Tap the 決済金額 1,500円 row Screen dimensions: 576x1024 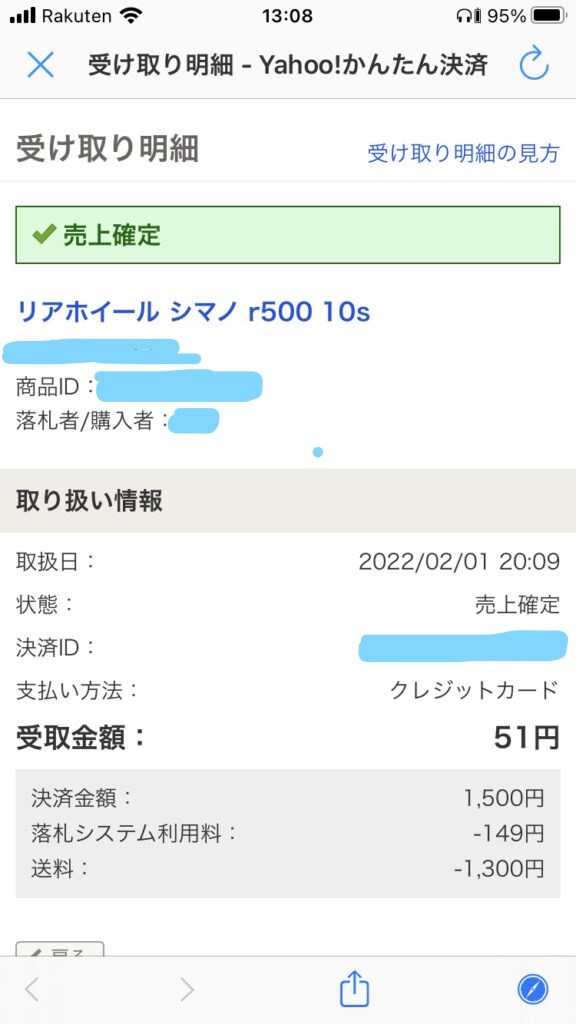click(288, 797)
